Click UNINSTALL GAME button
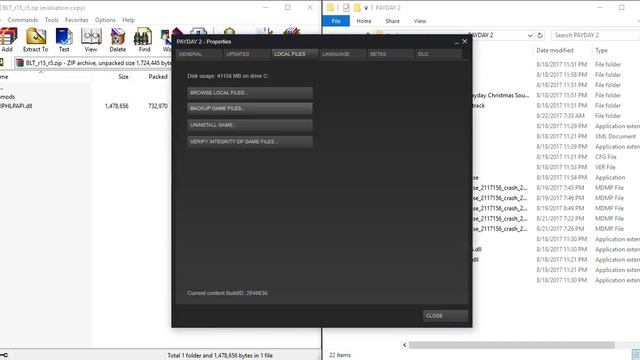This screenshot has height=360, width=640. (x=250, y=125)
